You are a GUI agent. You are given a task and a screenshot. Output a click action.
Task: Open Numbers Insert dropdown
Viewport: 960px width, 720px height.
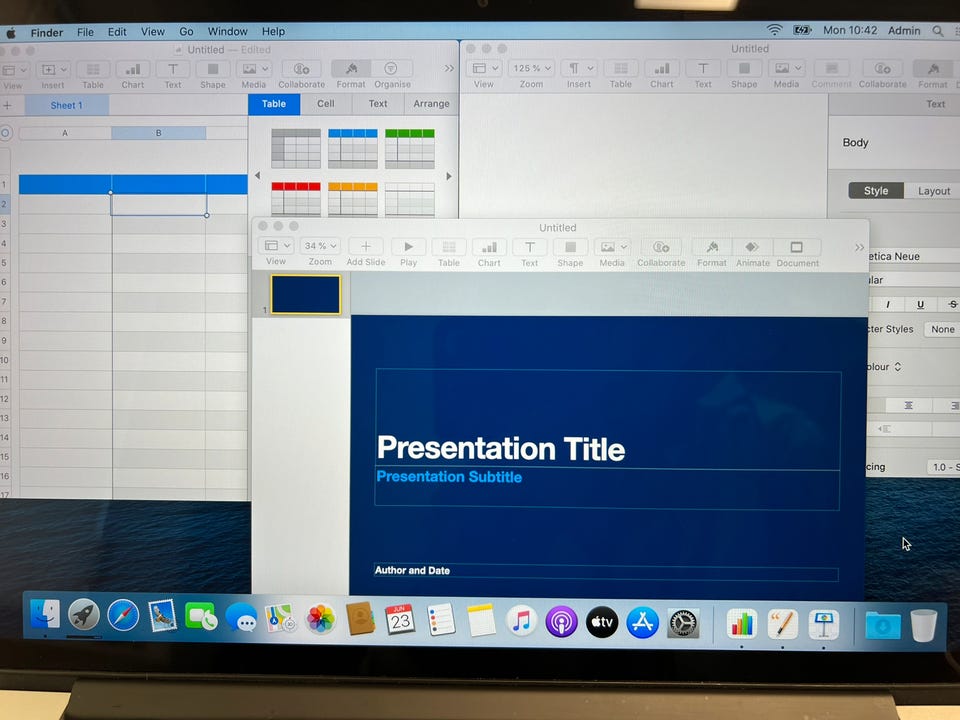[53, 70]
